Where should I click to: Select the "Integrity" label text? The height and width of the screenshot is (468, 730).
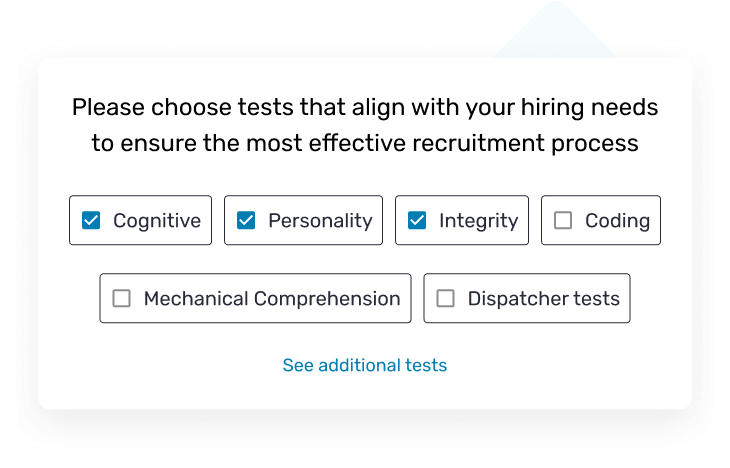click(478, 221)
